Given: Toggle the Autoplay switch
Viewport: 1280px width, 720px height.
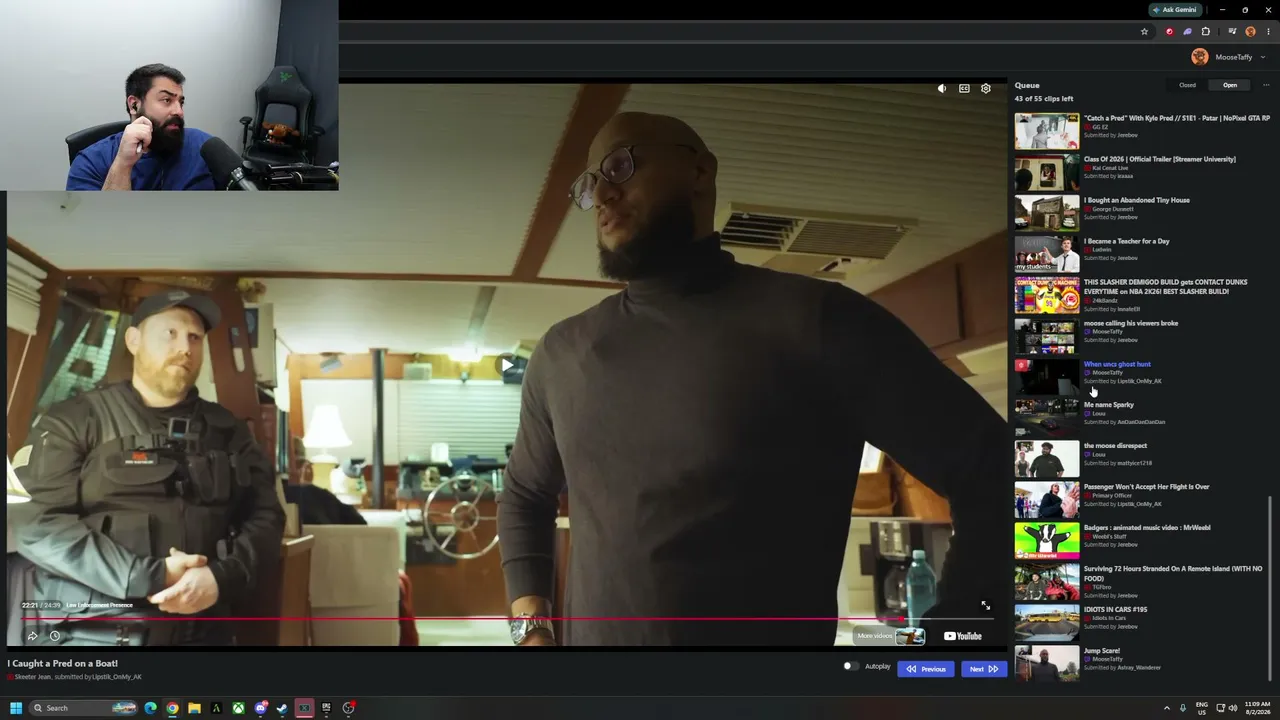Looking at the screenshot, I should coord(850,666).
